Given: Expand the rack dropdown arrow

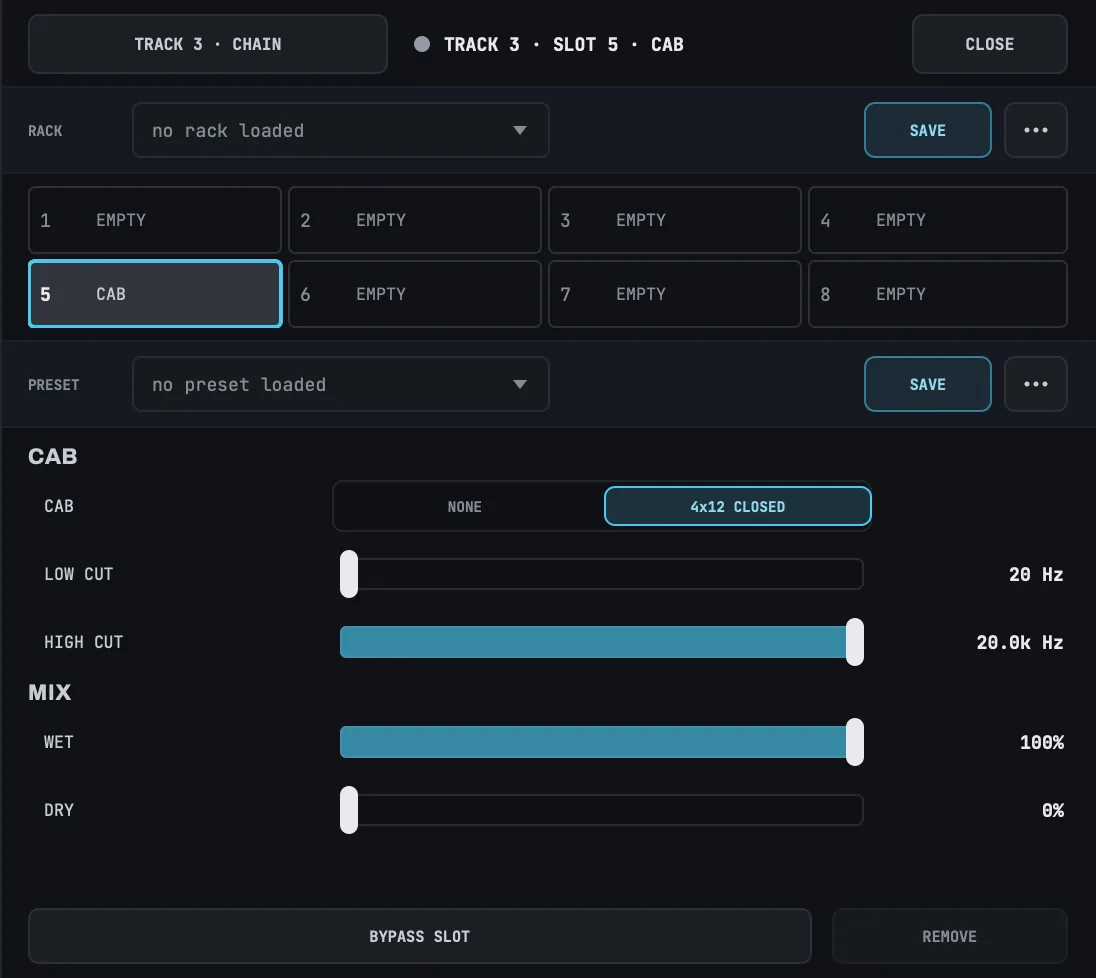Looking at the screenshot, I should tap(519, 130).
